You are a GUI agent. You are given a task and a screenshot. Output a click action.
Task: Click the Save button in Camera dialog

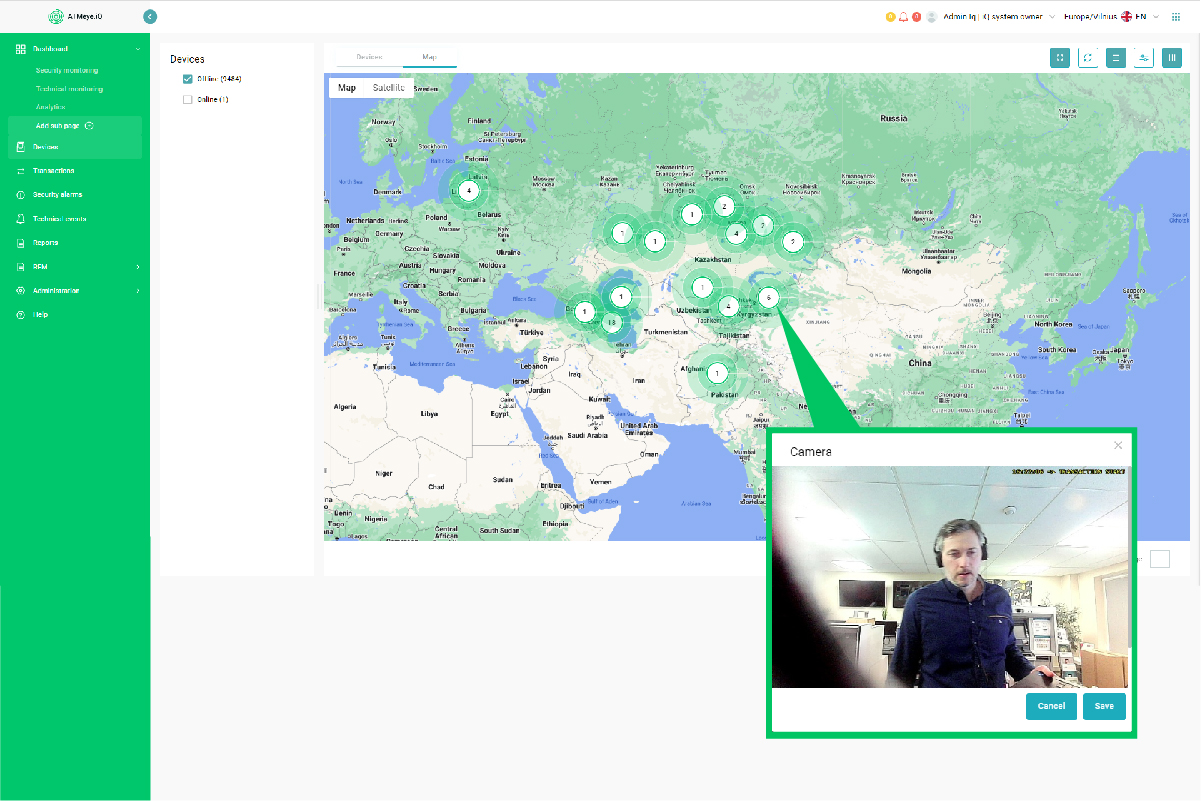1104,706
